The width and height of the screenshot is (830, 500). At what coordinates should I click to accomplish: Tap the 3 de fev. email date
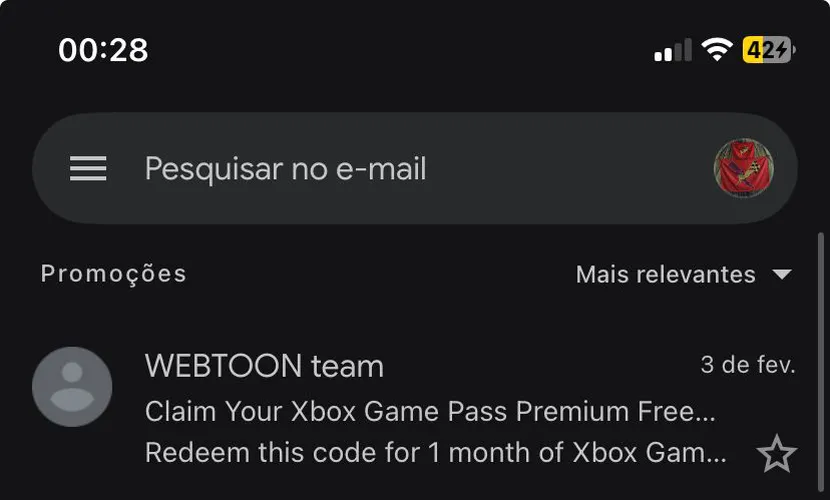click(x=747, y=365)
